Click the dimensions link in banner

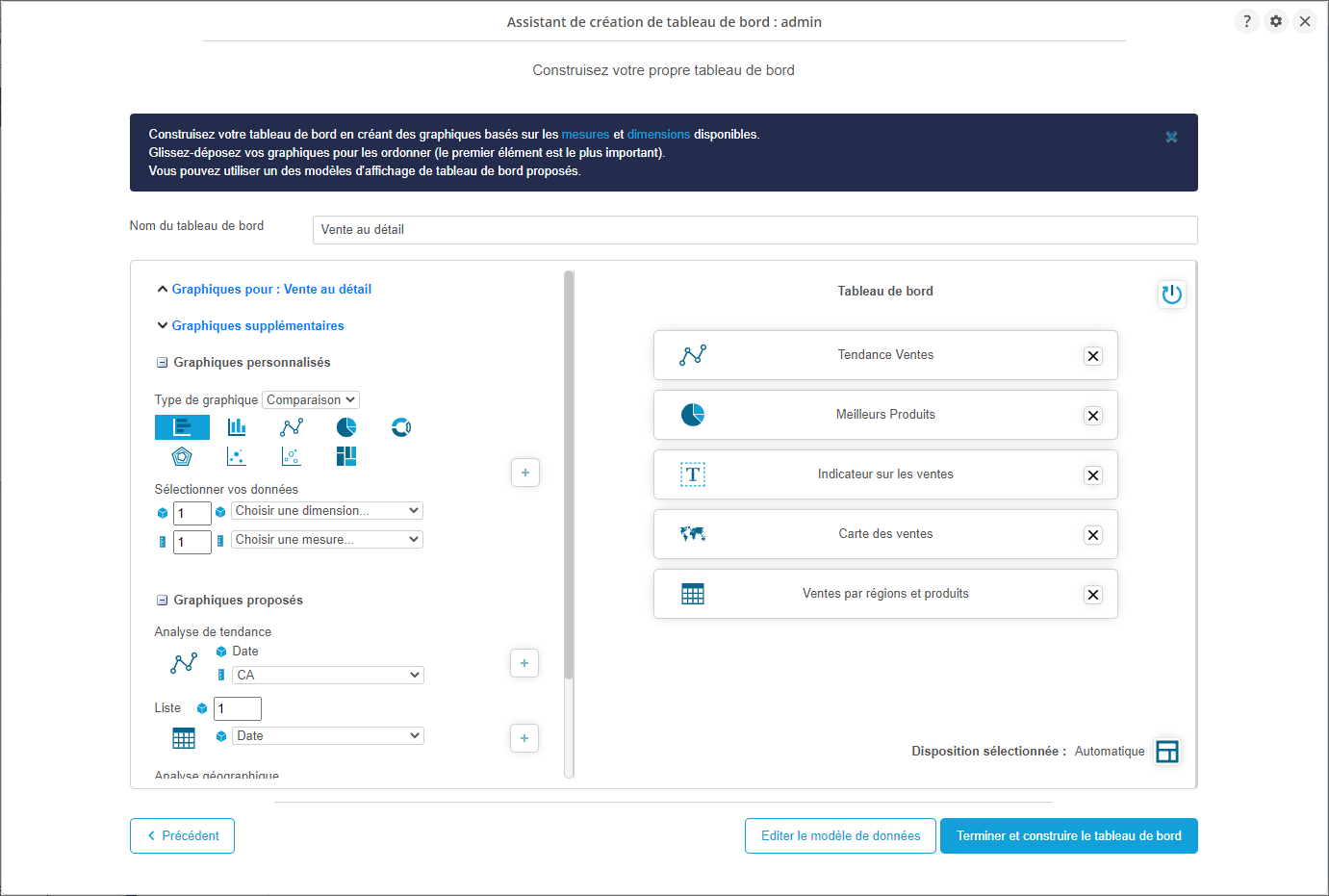pyautogui.click(x=659, y=135)
